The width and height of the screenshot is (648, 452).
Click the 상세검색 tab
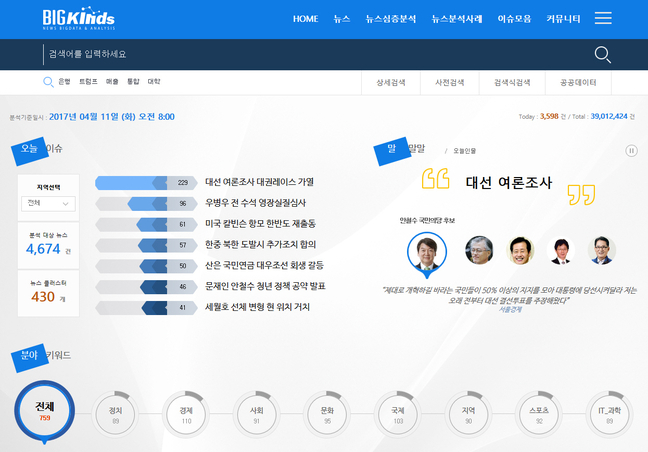391,83
